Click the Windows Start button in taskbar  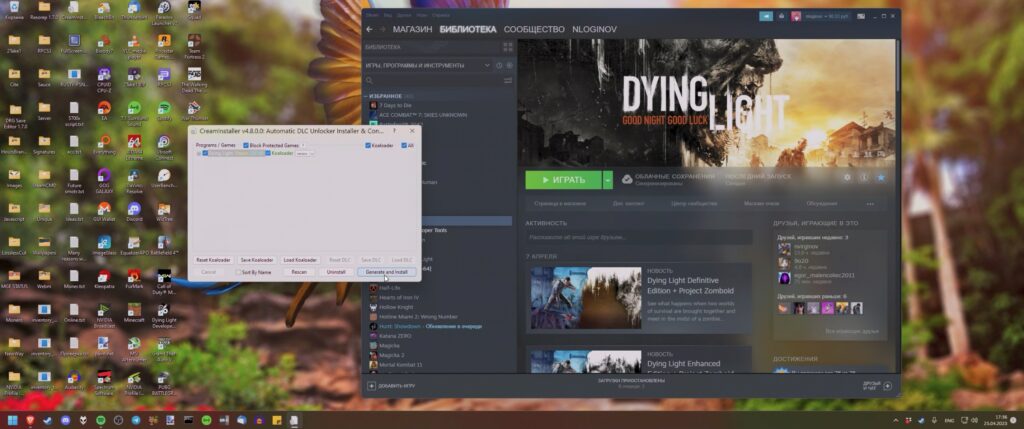pos(12,420)
